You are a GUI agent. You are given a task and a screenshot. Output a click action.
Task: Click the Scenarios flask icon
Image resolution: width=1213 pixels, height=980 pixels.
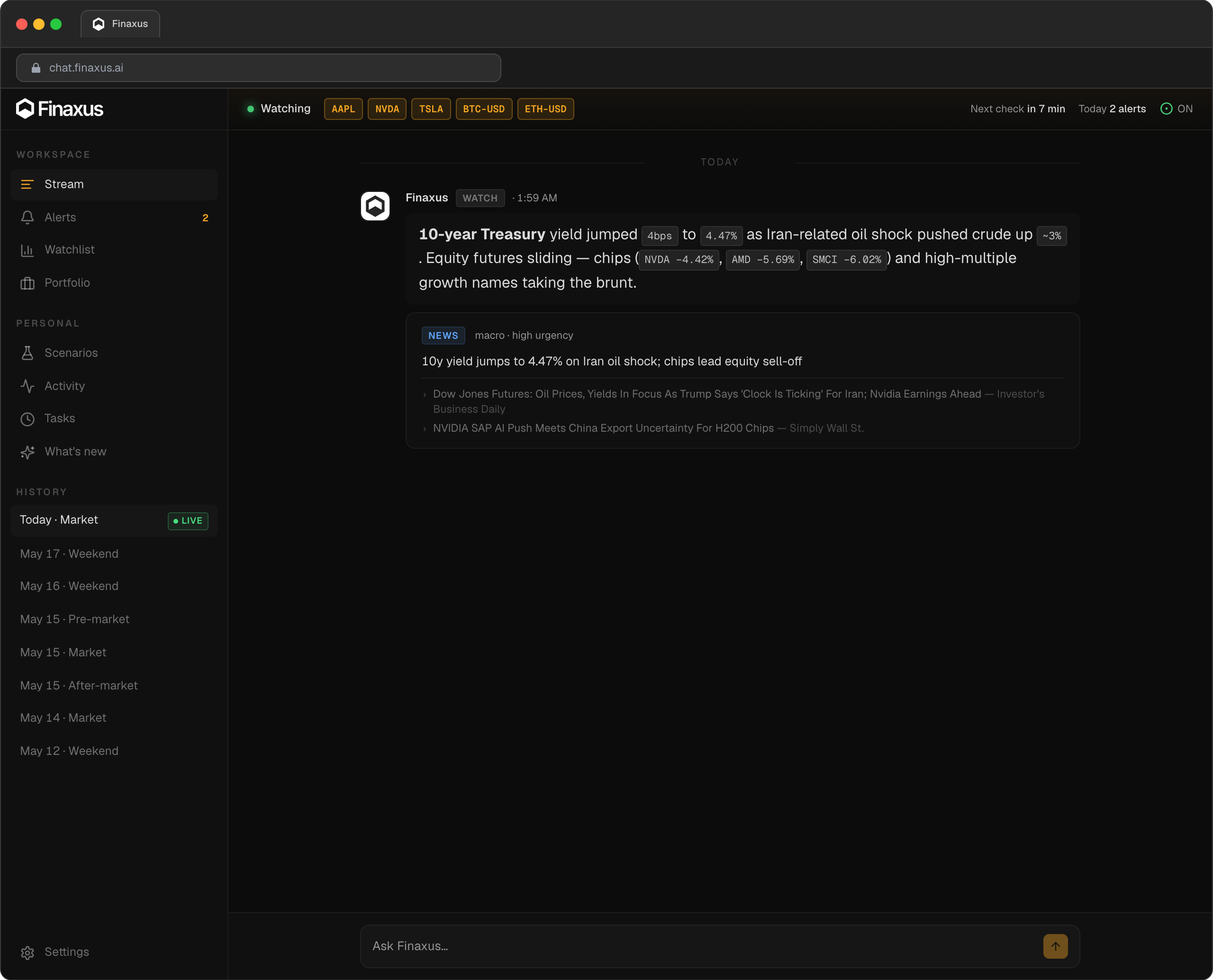click(27, 353)
